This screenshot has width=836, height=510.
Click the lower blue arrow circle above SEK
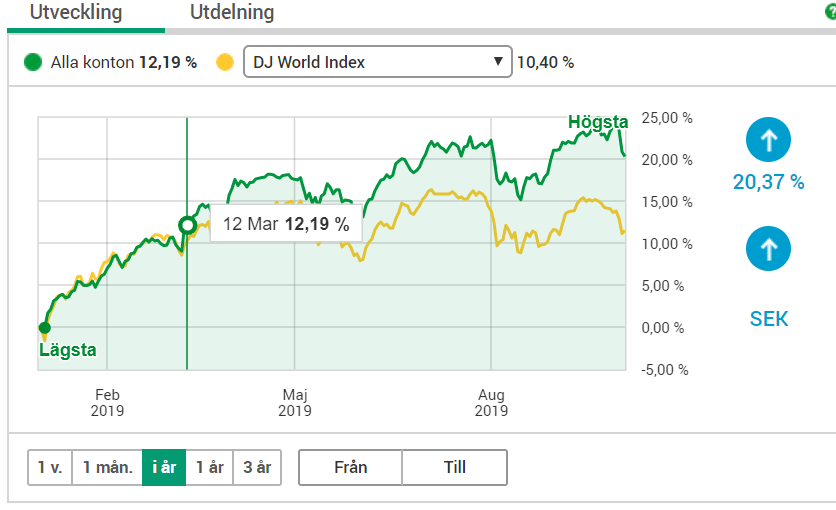pyautogui.click(x=768, y=247)
